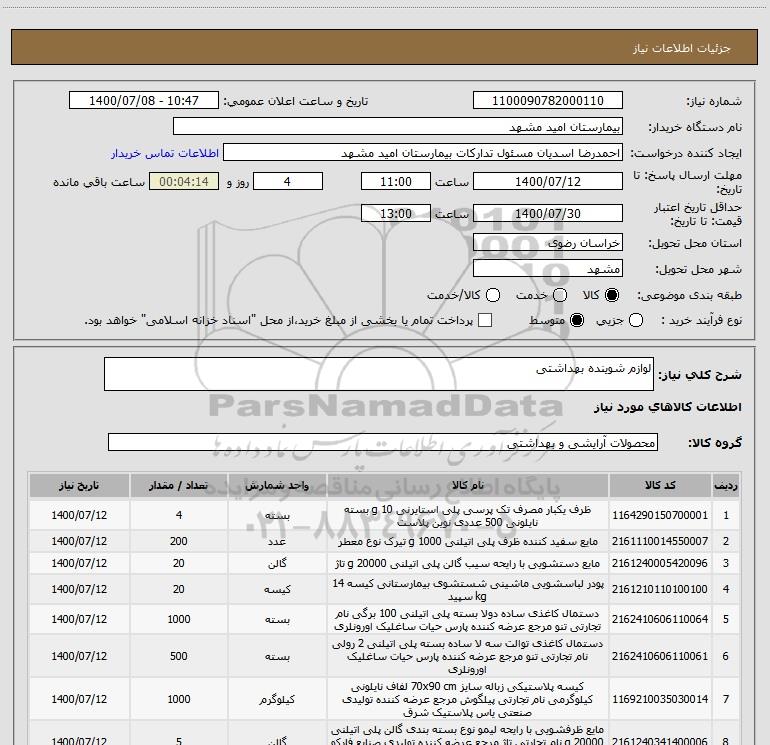Click the need number field 1100090782000110

(x=548, y=101)
